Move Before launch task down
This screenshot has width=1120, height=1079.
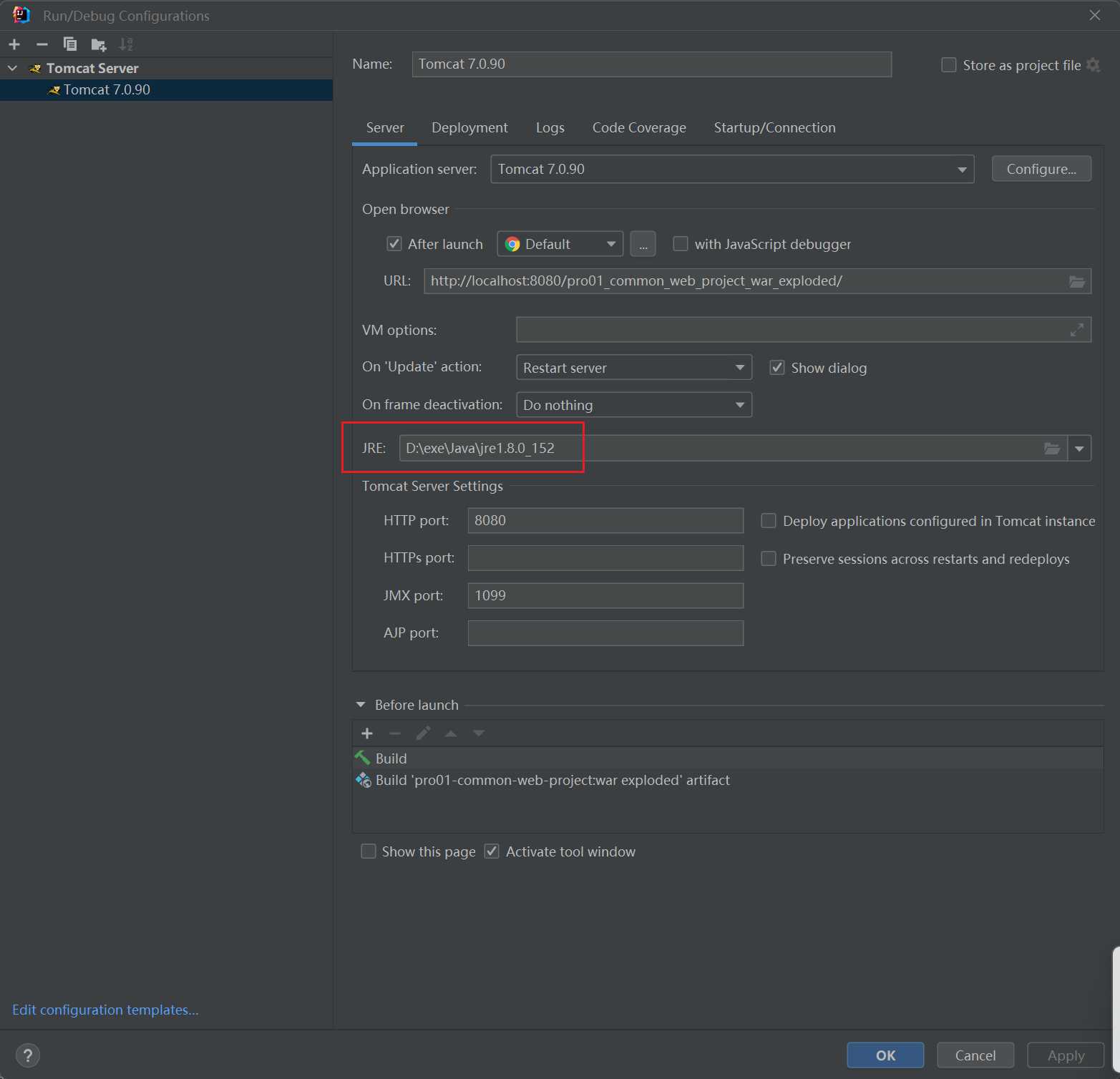click(479, 733)
